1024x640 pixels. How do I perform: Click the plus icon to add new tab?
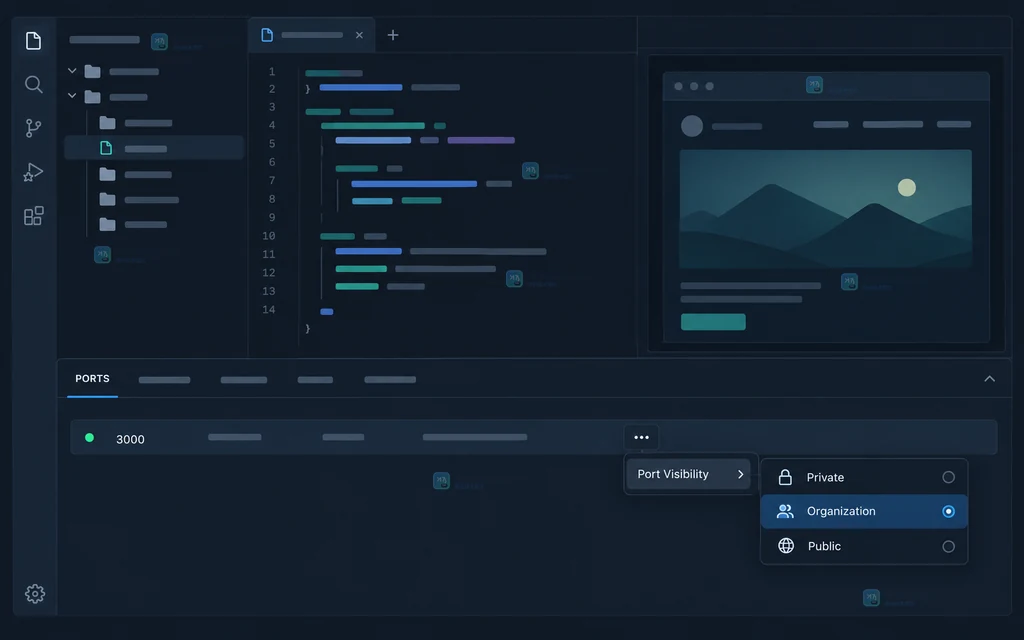(392, 35)
